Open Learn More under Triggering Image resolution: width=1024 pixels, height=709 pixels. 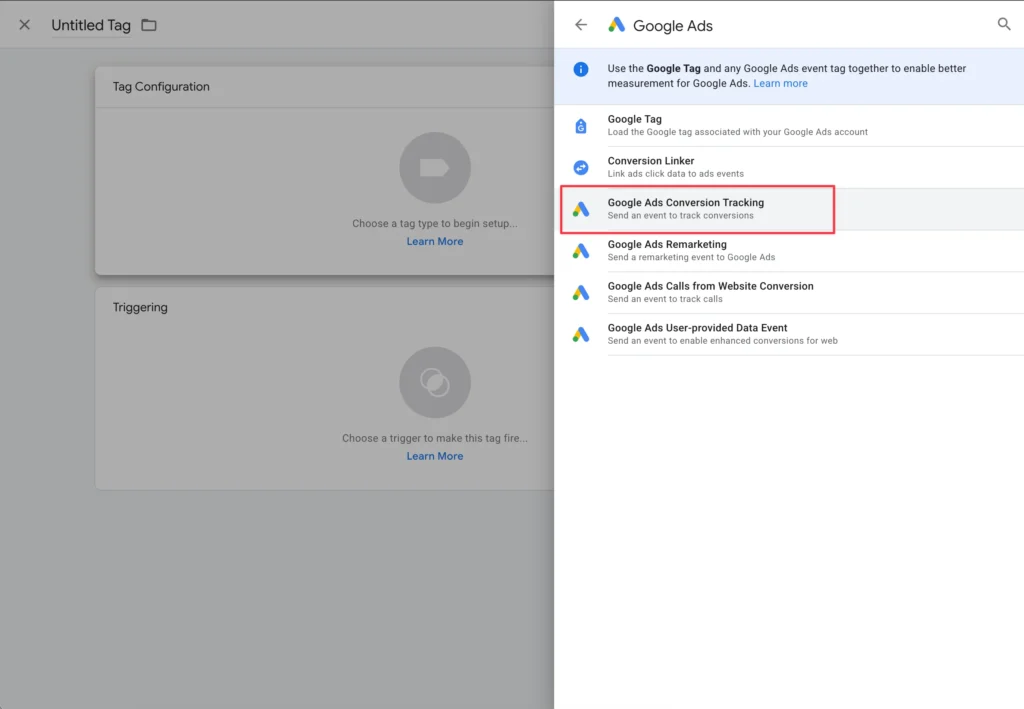coord(435,456)
